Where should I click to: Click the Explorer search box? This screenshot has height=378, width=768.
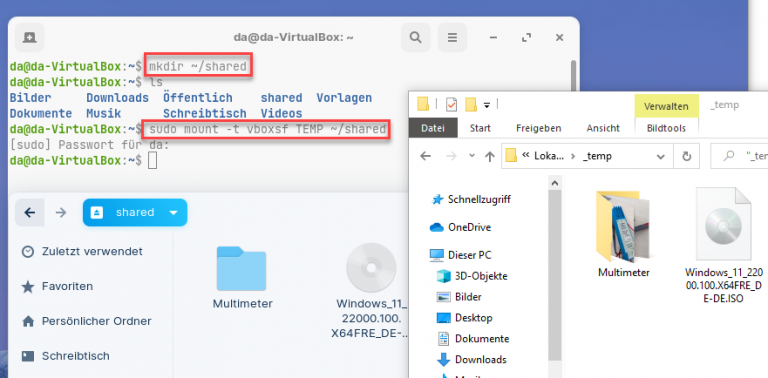[x=740, y=156]
